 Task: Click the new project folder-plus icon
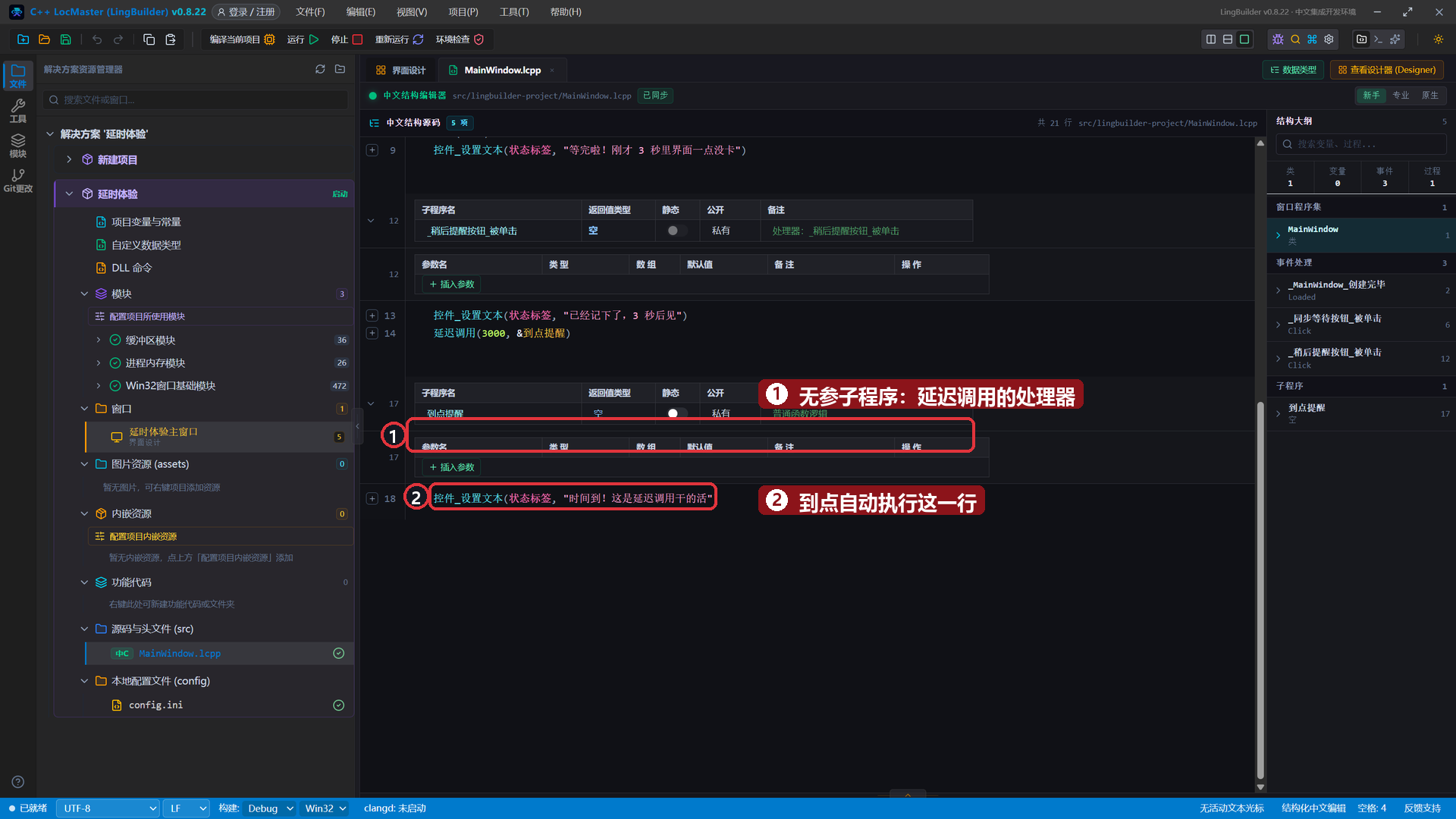[23, 39]
